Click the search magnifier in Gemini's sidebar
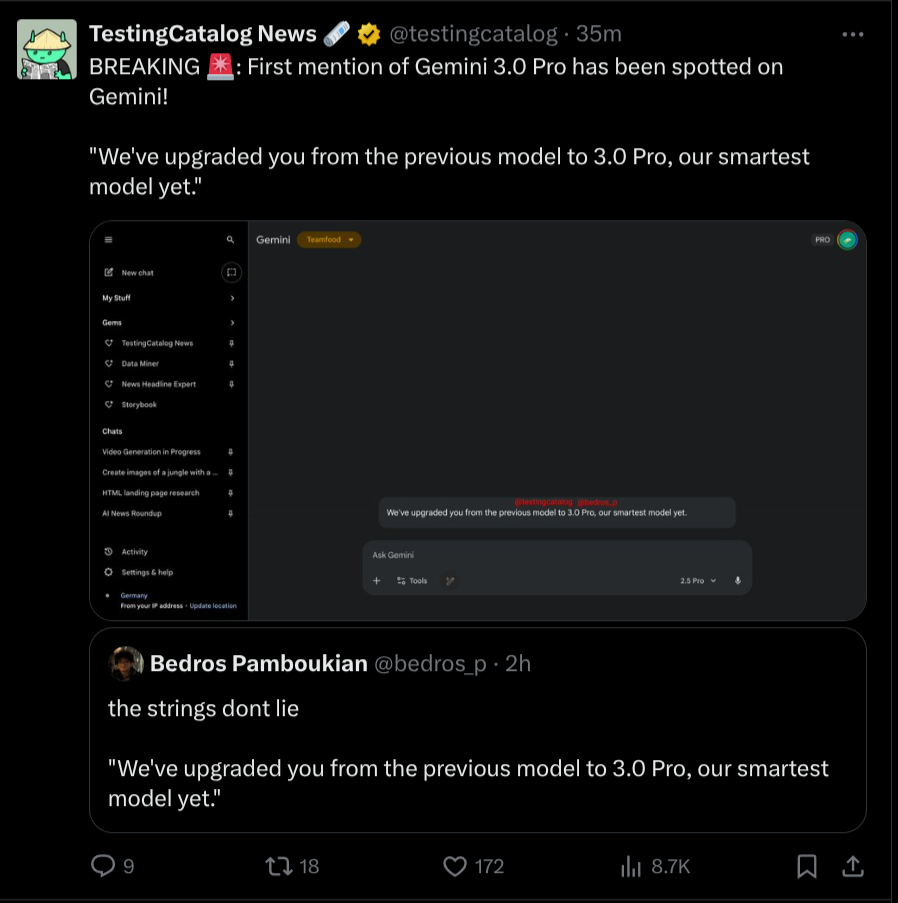 click(231, 240)
